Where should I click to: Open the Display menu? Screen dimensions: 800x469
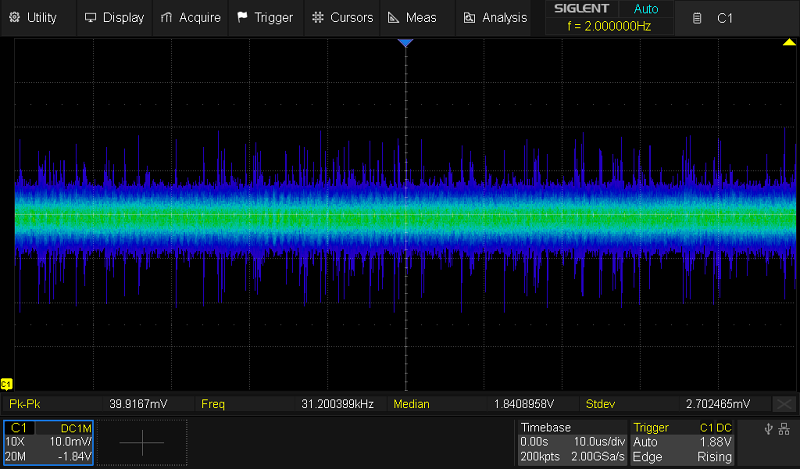pyautogui.click(x=114, y=17)
